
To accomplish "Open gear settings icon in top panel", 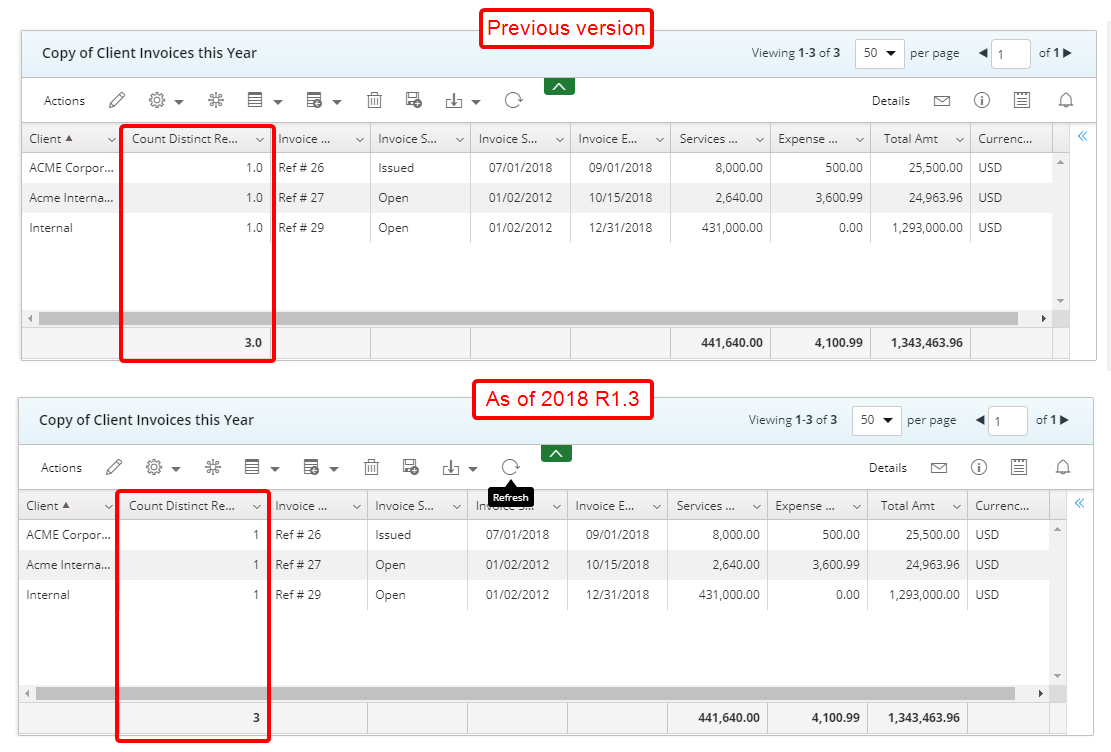I will coord(157,101).
